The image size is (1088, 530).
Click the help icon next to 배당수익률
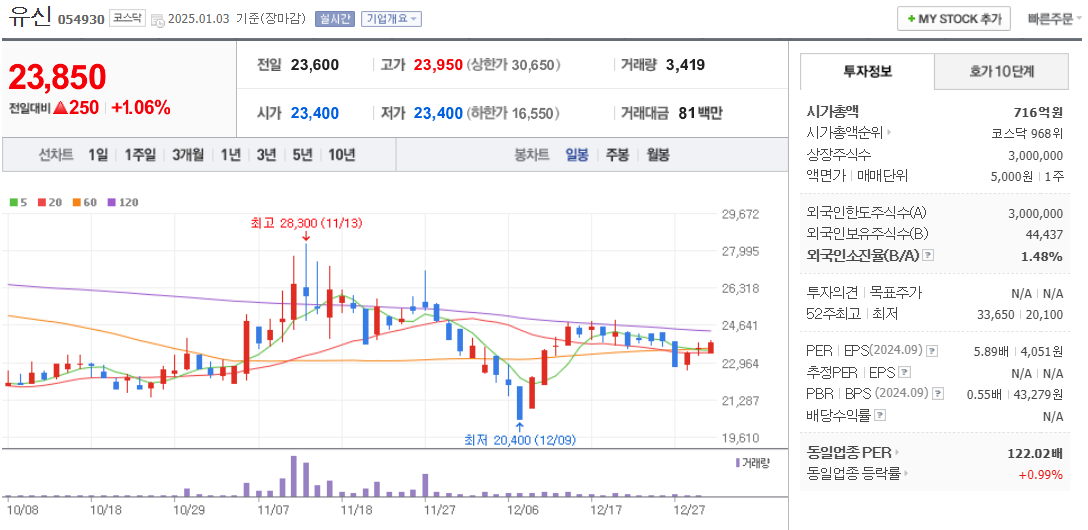click(x=880, y=416)
